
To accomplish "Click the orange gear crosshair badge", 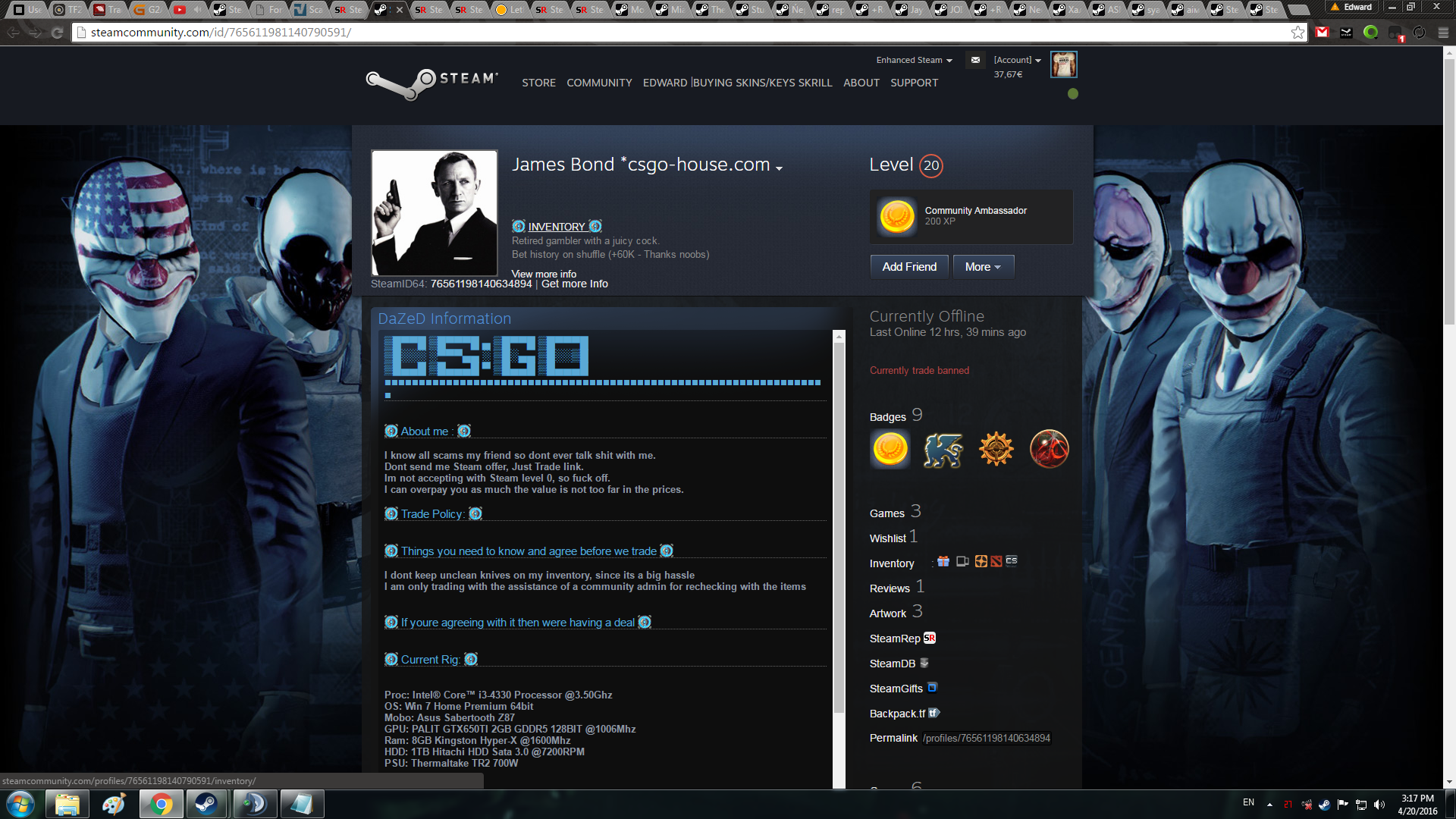I will [x=996, y=450].
